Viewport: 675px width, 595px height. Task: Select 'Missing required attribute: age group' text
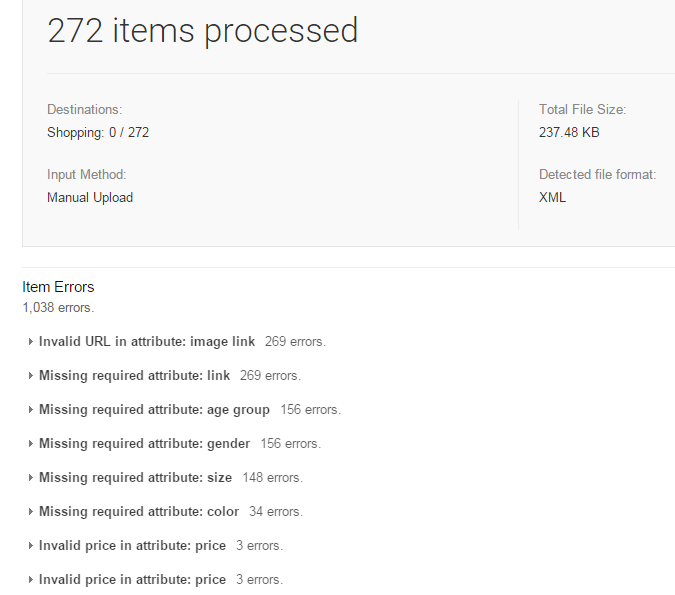154,410
